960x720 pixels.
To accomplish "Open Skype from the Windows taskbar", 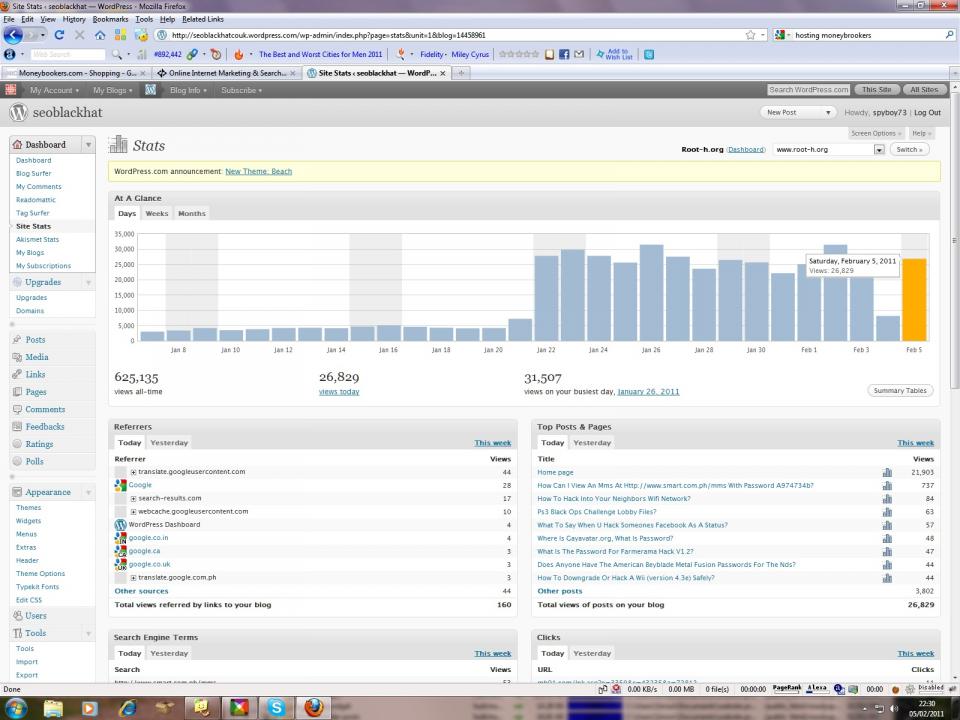I will [x=276, y=708].
